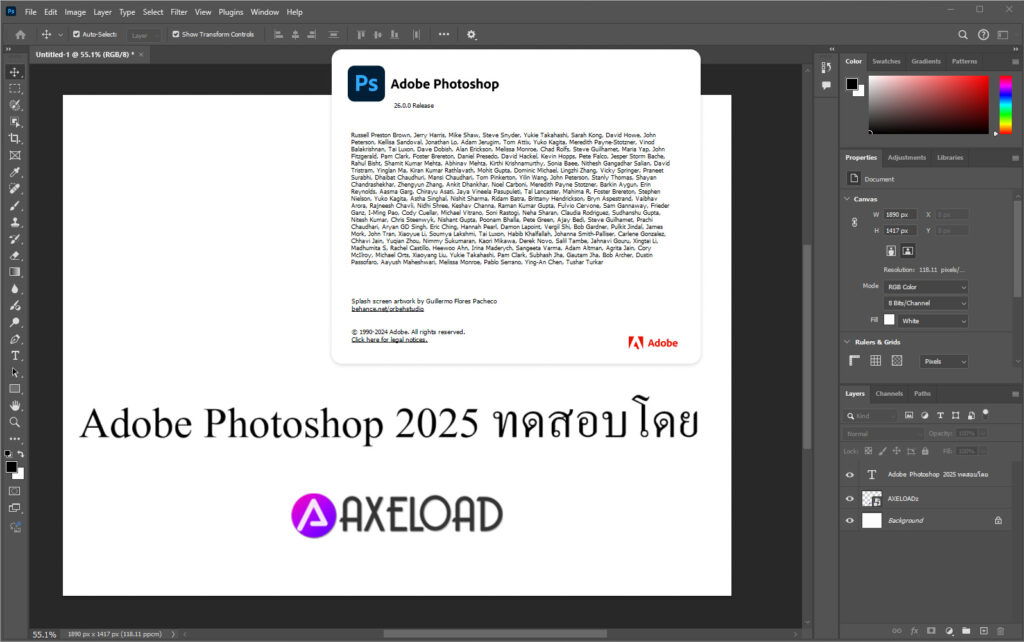Toggle Lock all padlock in Layers
The image size is (1024, 642).
click(x=925, y=451)
